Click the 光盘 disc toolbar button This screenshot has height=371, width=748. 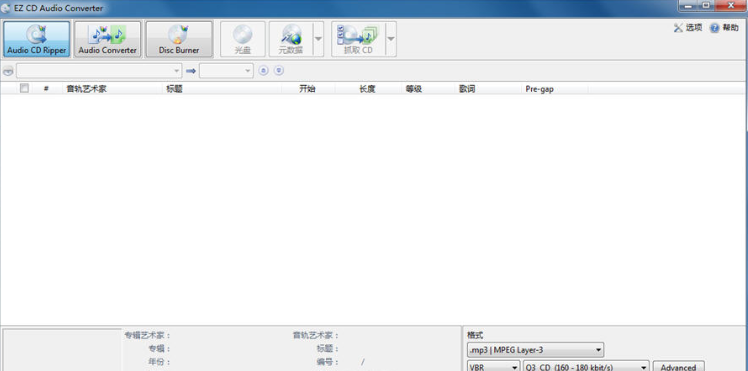click(242, 39)
